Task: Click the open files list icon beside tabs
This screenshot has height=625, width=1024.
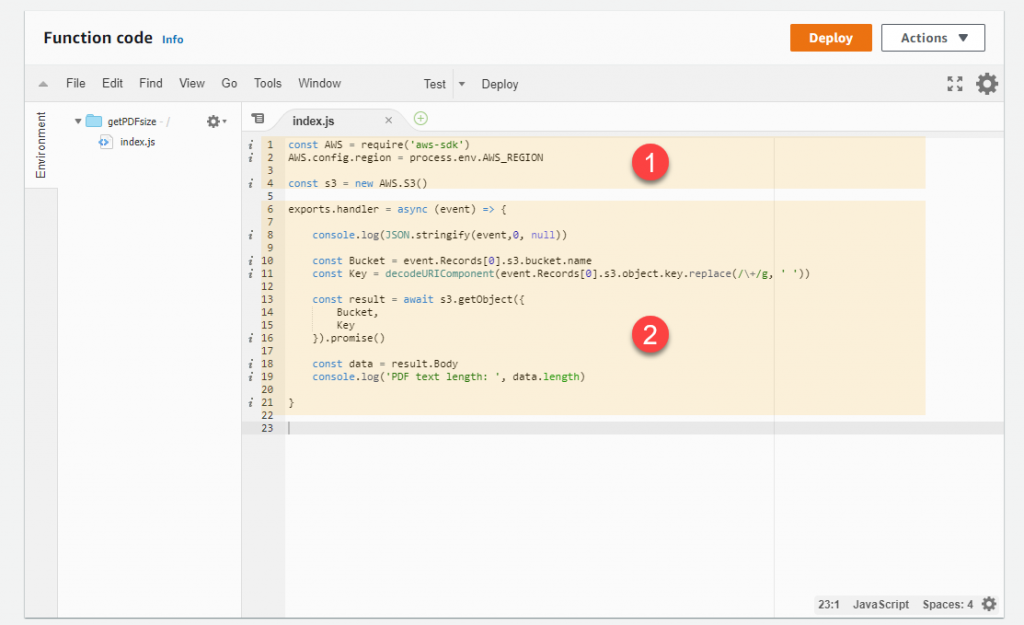Action: pyautogui.click(x=258, y=118)
